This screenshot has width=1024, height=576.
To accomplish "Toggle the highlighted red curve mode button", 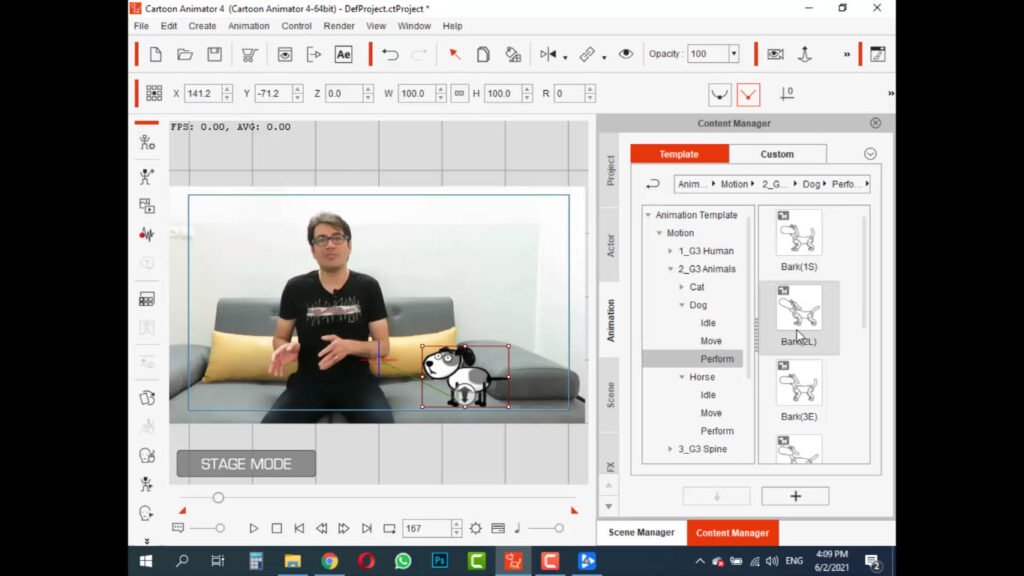I will (x=748, y=95).
